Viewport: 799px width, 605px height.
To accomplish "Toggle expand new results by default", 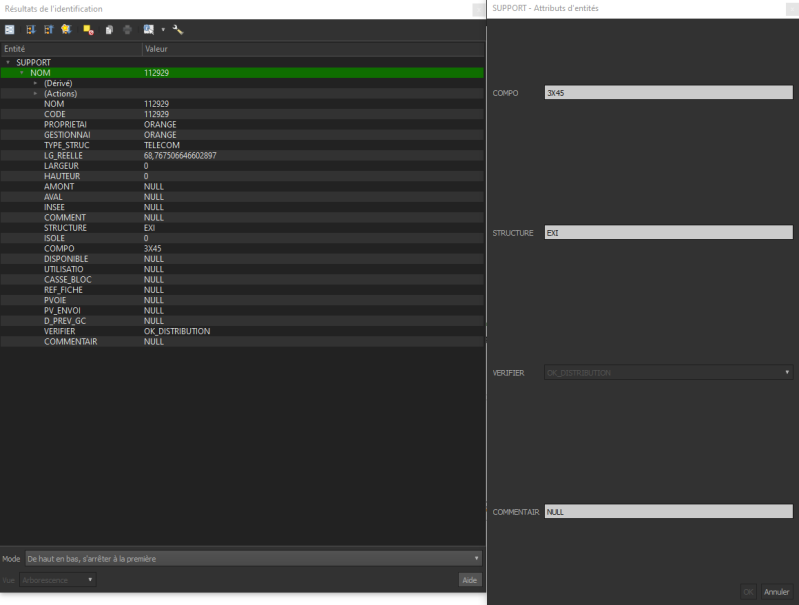I will pyautogui.click(x=66, y=30).
